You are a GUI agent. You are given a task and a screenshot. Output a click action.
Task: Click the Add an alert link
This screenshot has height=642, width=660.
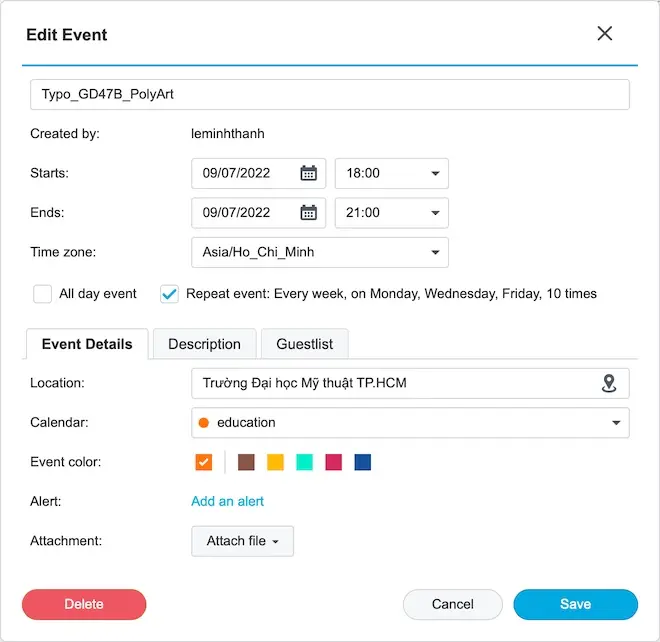pos(228,501)
